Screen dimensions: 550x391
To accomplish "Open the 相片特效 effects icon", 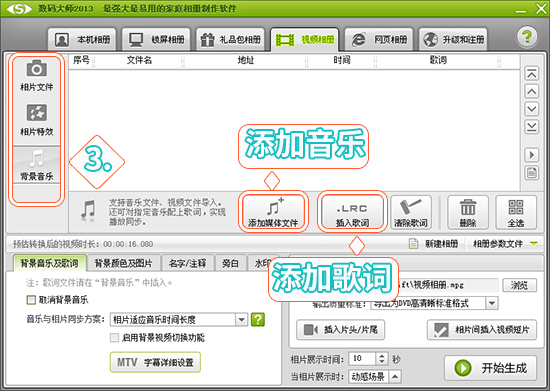I will point(36,113).
